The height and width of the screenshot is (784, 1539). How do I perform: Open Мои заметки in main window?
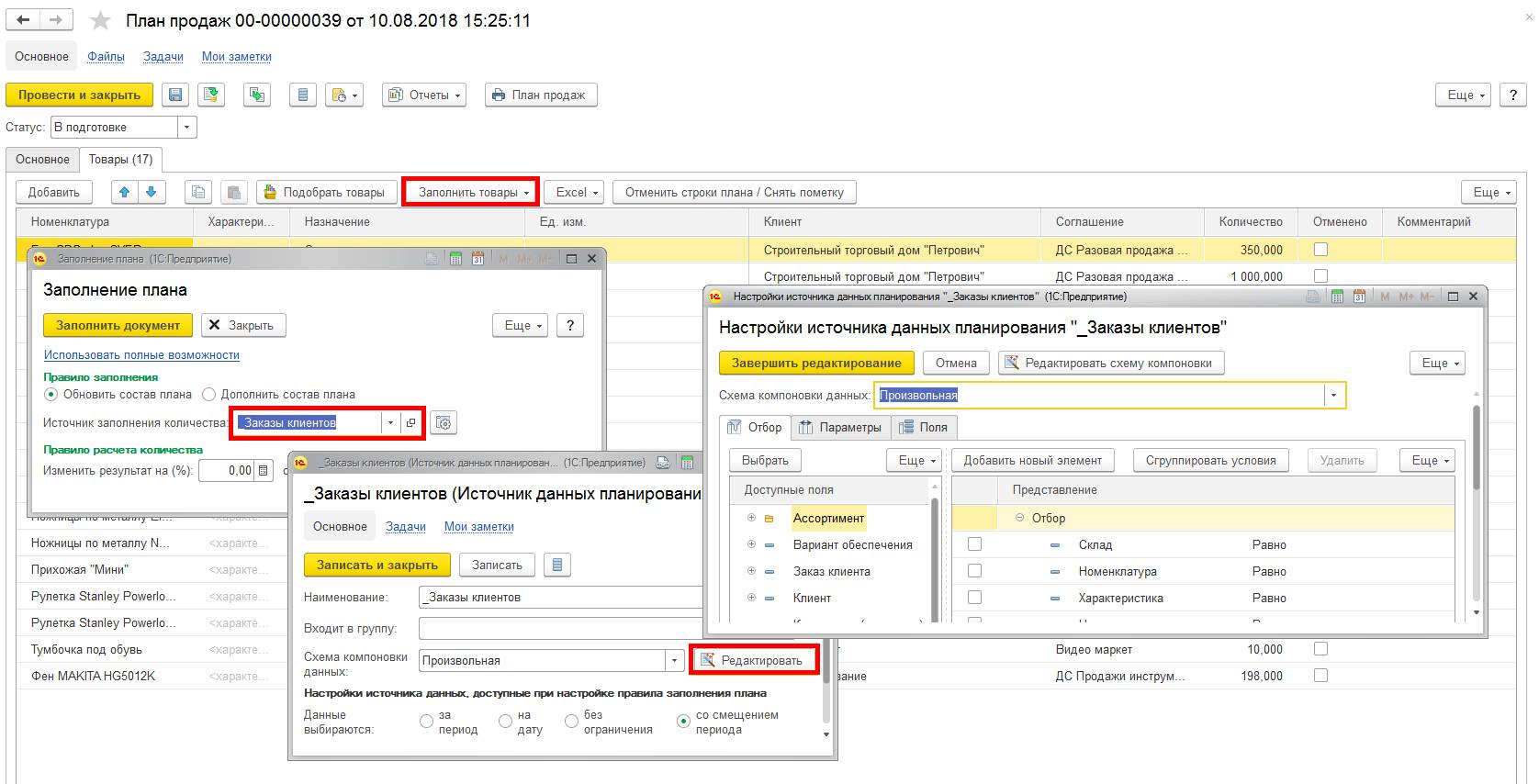[237, 56]
